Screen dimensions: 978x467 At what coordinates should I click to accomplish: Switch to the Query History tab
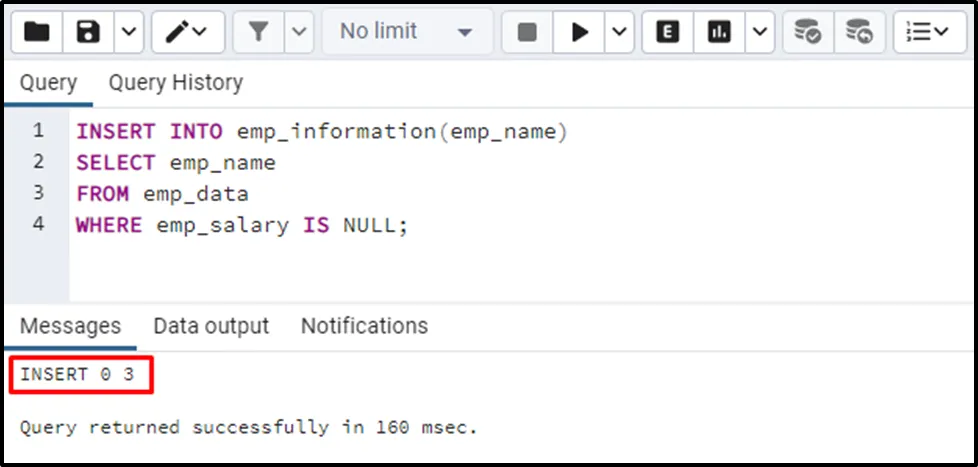click(x=175, y=82)
